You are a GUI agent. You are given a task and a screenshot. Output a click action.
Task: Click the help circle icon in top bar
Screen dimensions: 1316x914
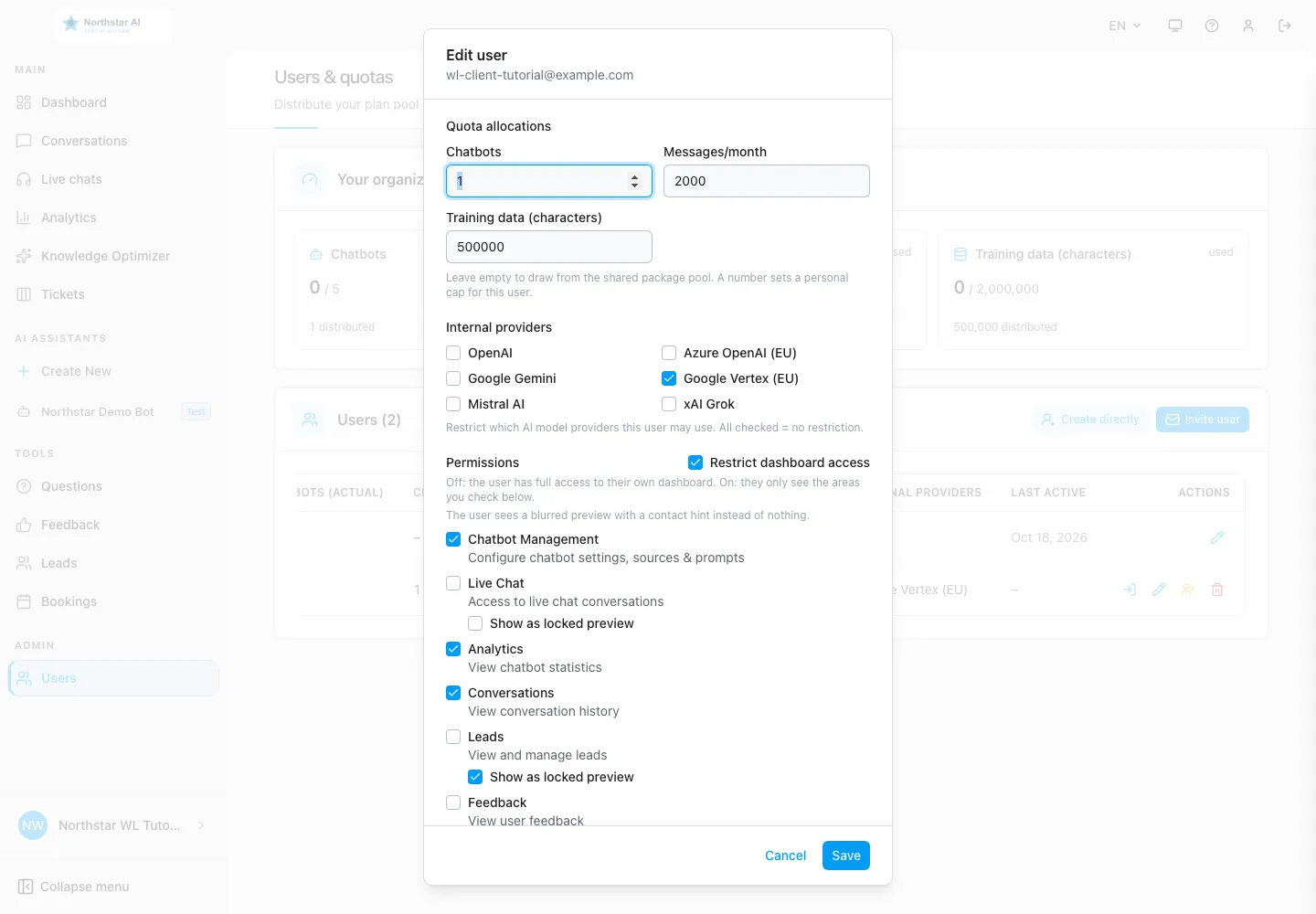[x=1212, y=26]
